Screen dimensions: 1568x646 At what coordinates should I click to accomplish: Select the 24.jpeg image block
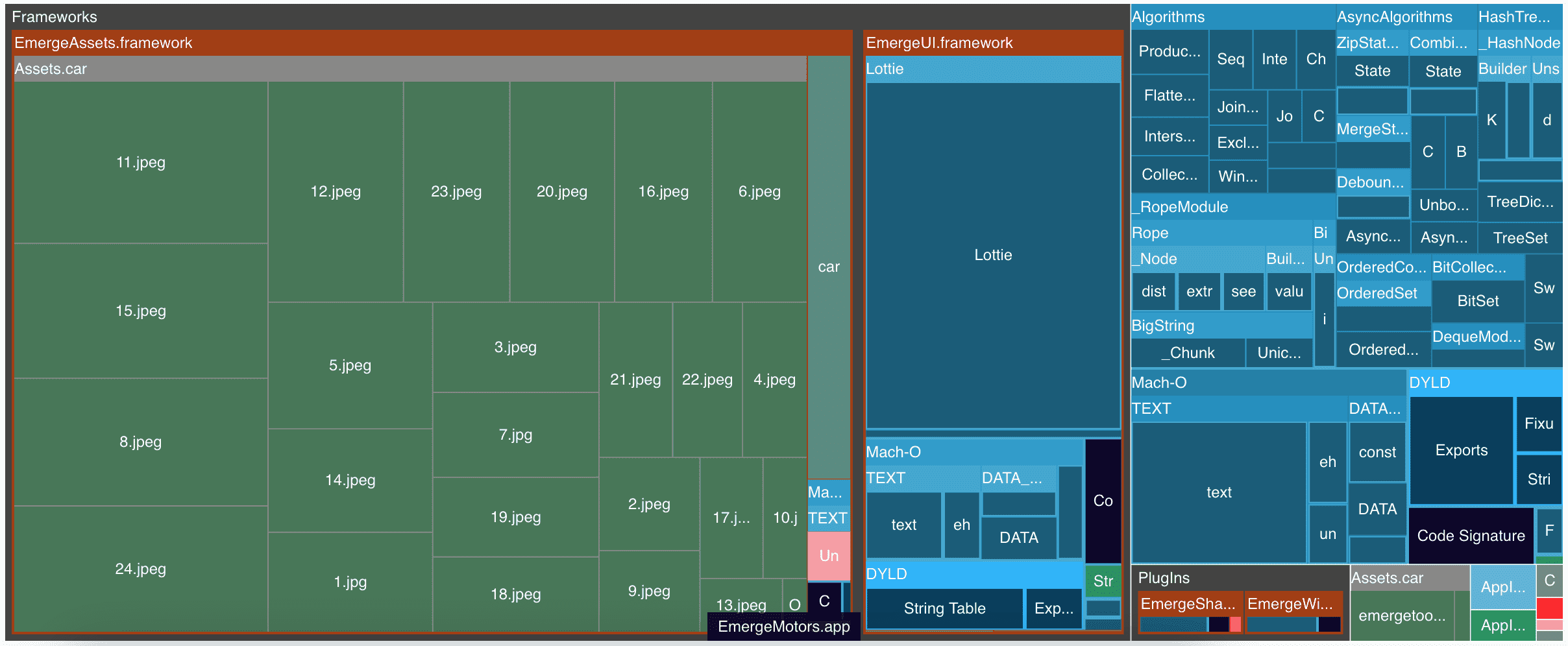coord(139,569)
